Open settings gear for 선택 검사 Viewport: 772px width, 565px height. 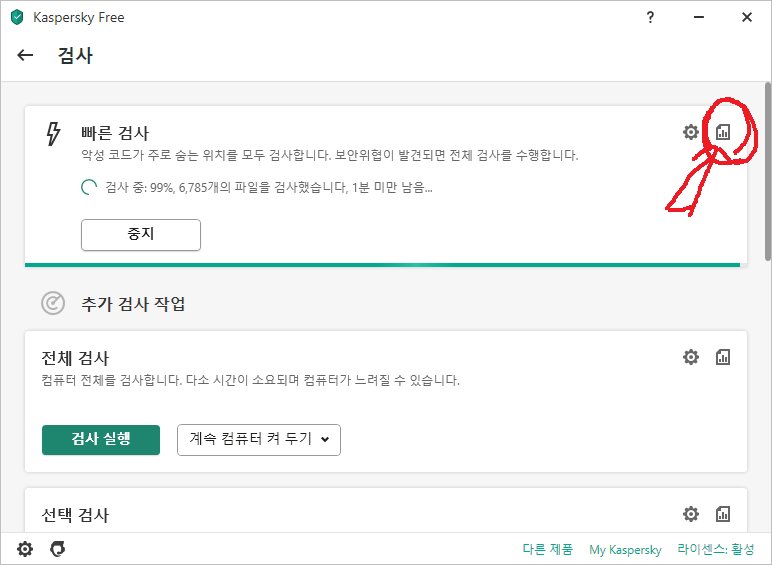(x=690, y=514)
